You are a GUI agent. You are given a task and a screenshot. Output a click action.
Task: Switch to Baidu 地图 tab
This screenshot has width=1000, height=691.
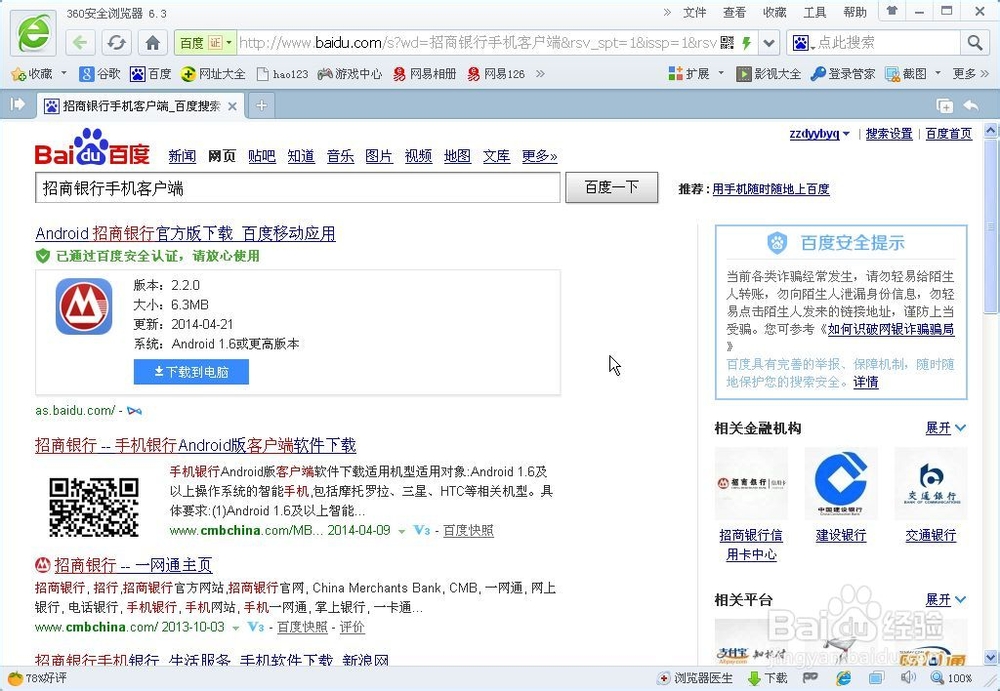click(x=457, y=156)
